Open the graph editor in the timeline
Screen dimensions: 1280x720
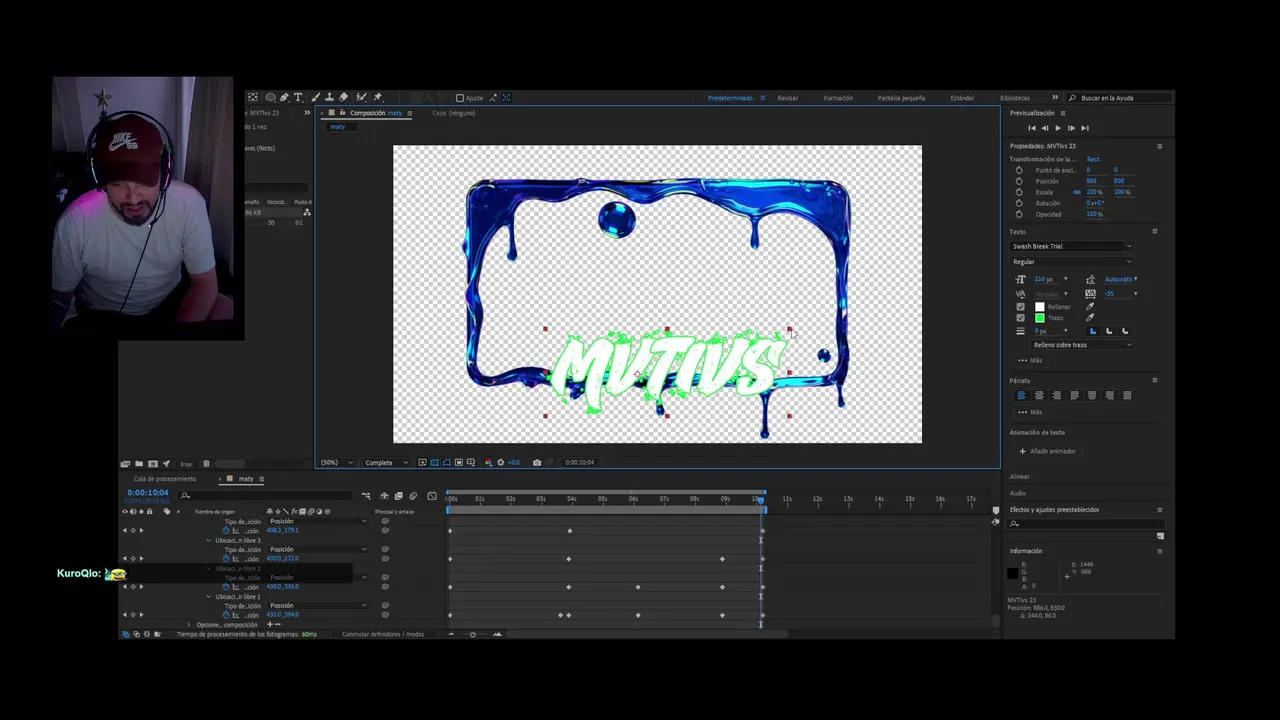[432, 496]
